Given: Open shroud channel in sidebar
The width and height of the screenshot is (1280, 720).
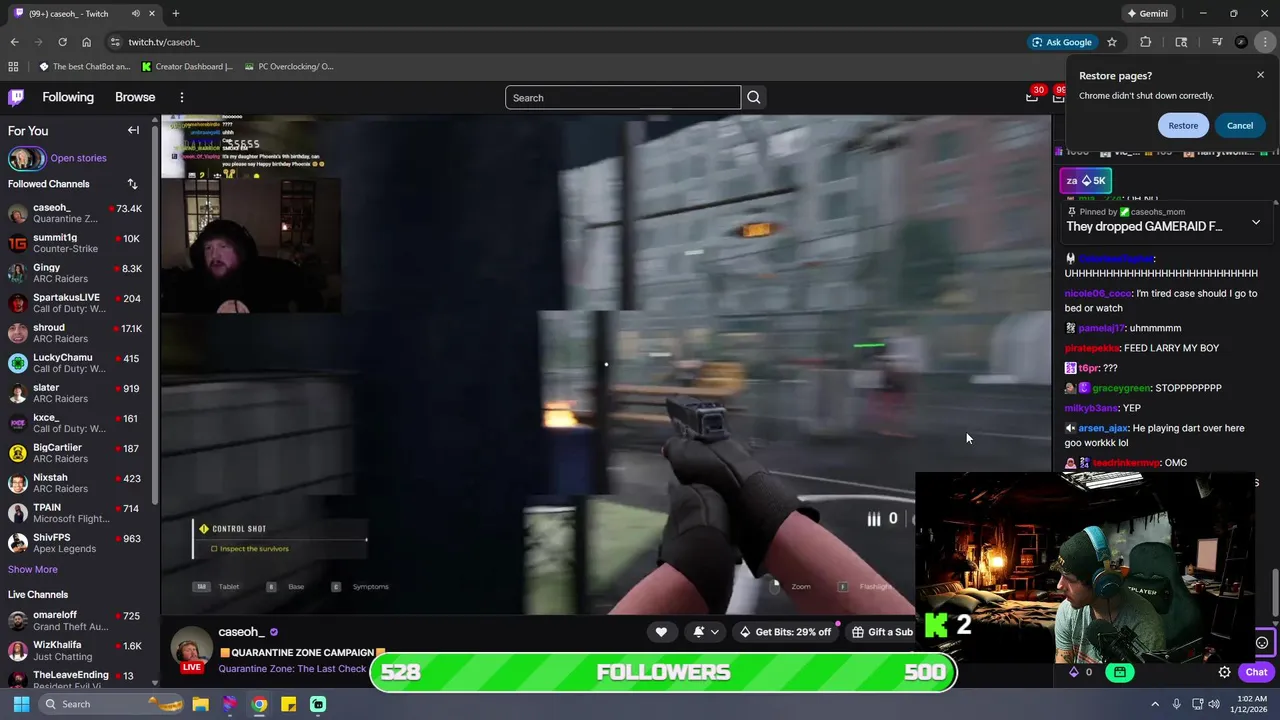Looking at the screenshot, I should click(76, 333).
